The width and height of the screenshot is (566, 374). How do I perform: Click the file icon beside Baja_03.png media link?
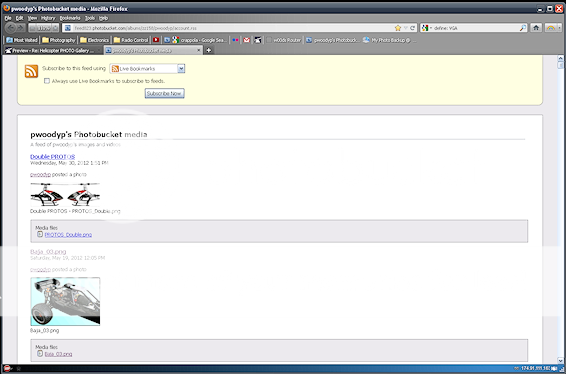pyautogui.click(x=40, y=353)
